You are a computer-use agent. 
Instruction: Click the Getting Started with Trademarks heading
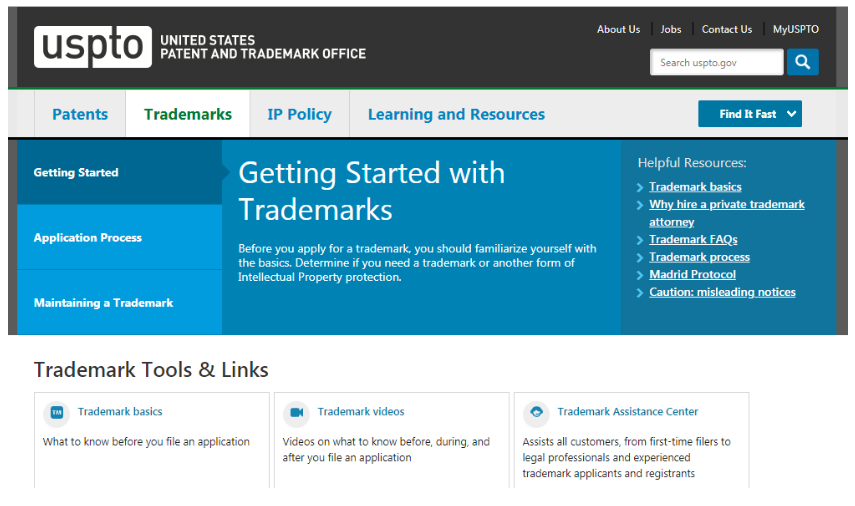click(x=372, y=191)
